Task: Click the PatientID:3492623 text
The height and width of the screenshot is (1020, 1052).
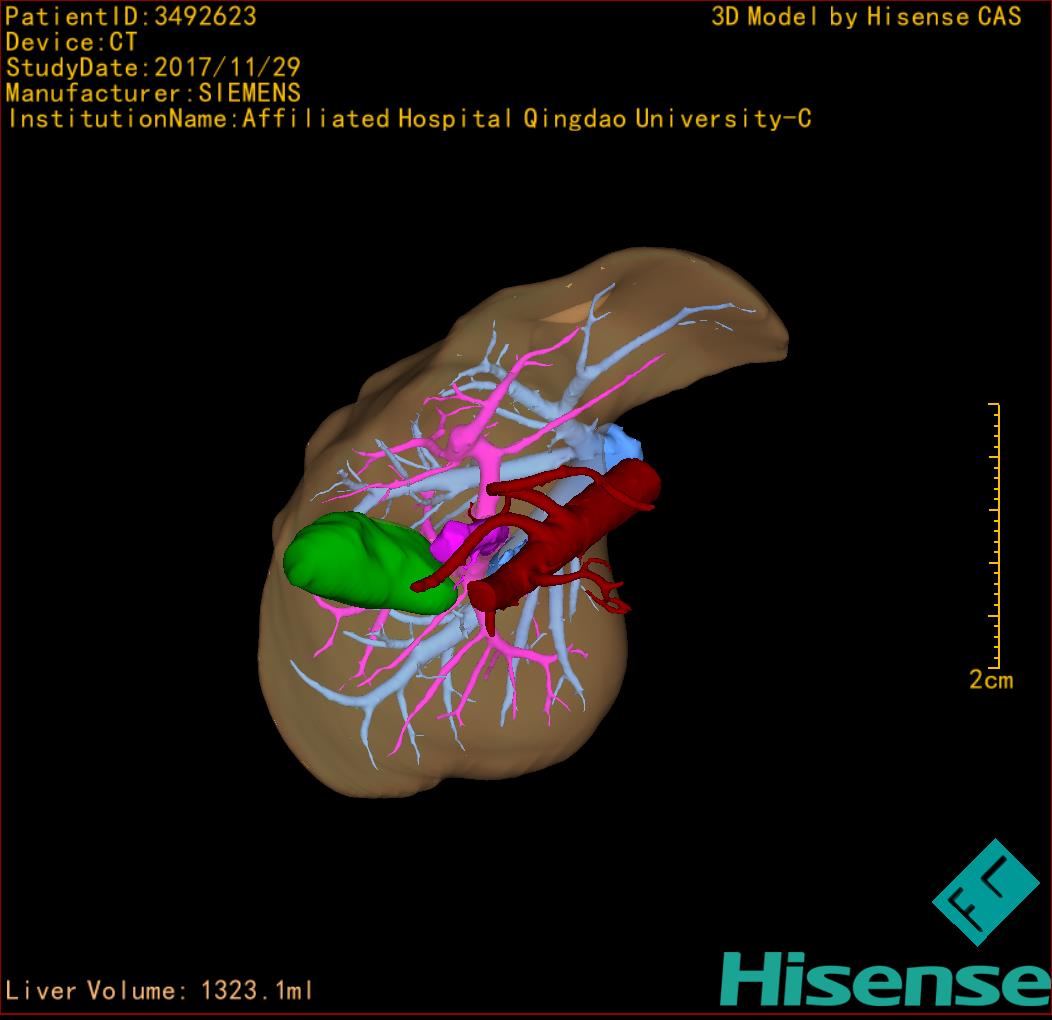Action: coord(131,16)
